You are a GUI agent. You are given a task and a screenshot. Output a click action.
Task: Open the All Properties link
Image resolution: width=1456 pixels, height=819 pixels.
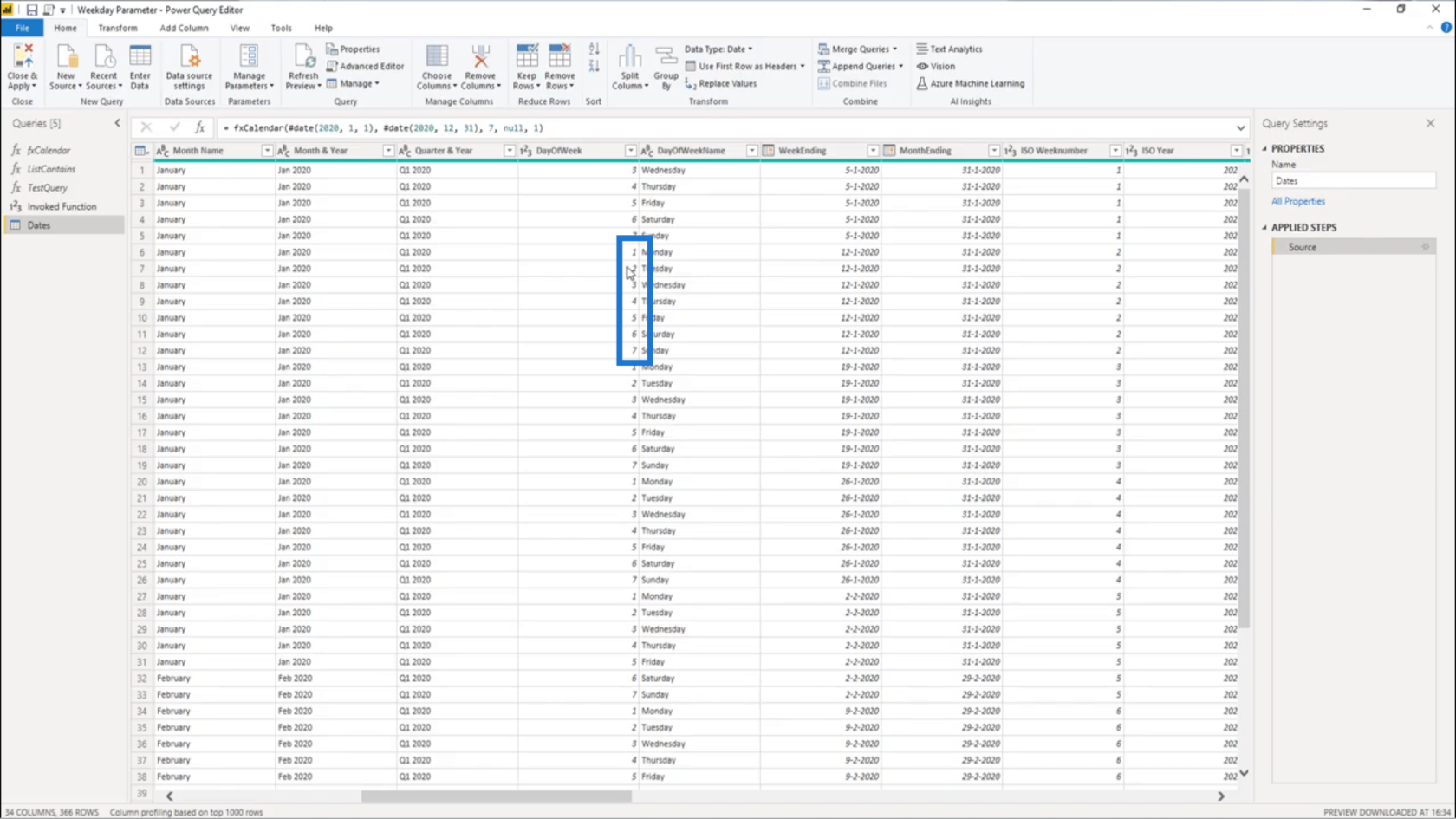point(1297,201)
